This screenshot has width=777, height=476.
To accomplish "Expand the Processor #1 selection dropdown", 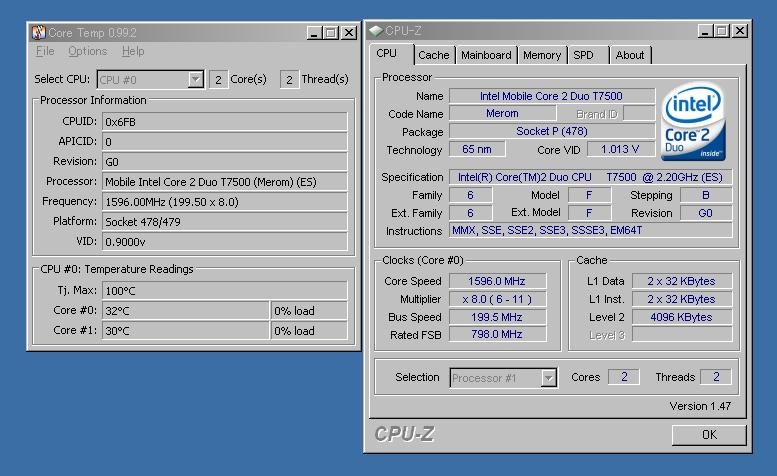I will tap(548, 378).
